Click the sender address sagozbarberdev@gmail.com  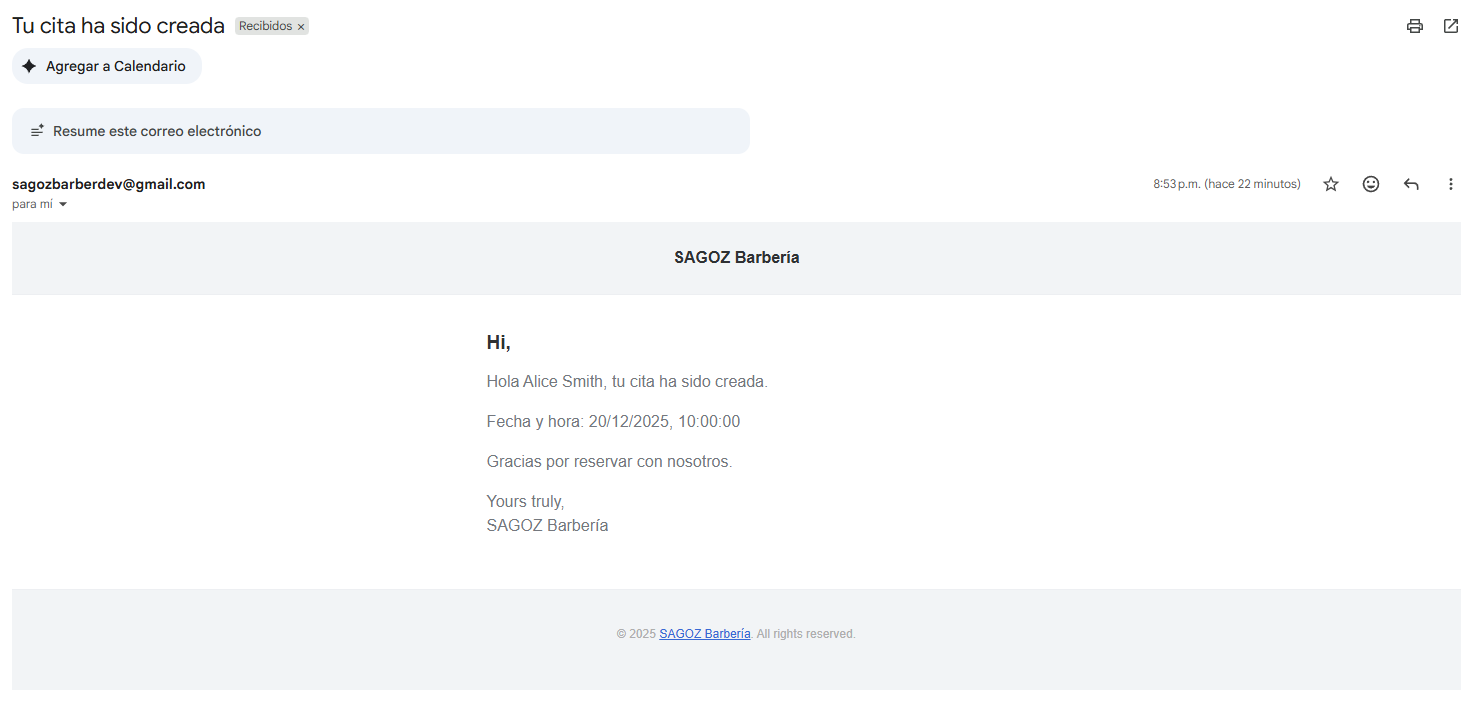click(x=108, y=184)
